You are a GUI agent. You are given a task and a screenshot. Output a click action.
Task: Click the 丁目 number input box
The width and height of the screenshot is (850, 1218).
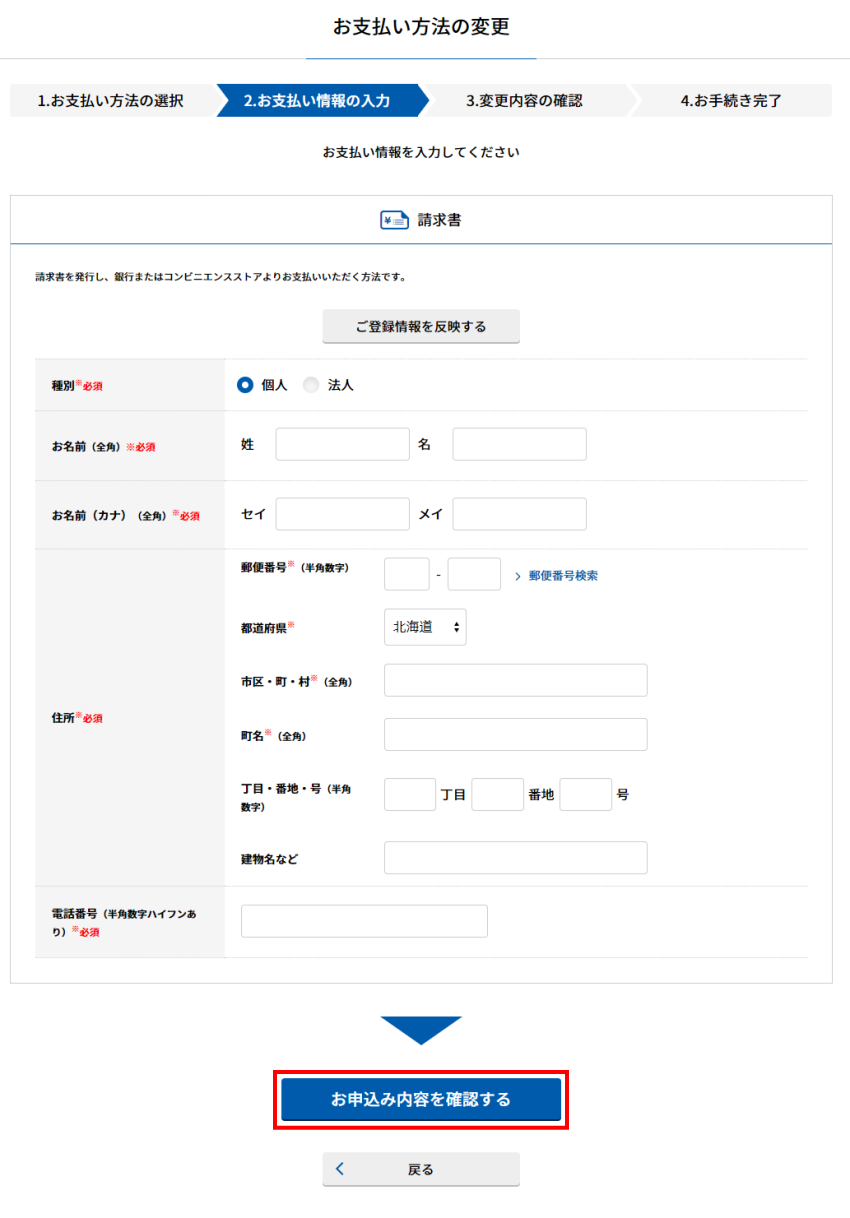410,795
